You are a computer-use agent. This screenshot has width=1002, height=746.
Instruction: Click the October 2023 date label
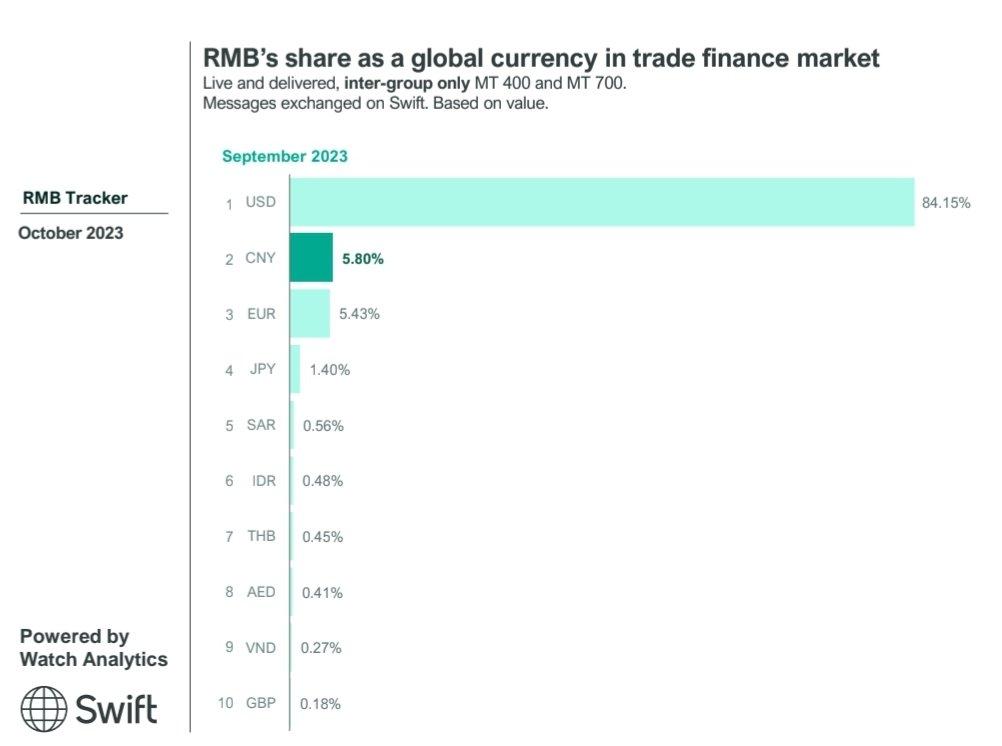pyautogui.click(x=71, y=233)
